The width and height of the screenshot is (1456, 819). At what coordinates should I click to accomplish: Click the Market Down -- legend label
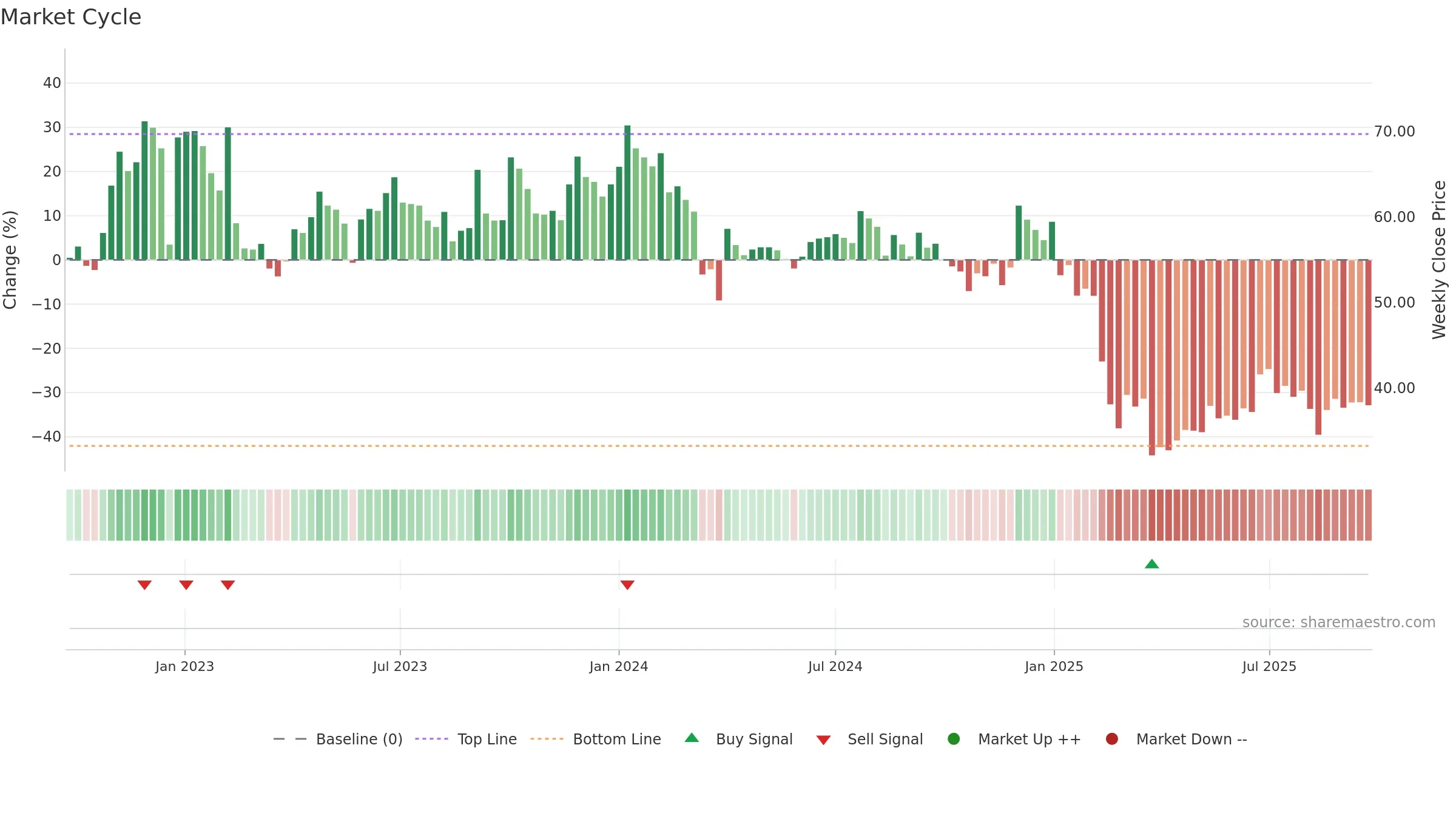click(1191, 739)
